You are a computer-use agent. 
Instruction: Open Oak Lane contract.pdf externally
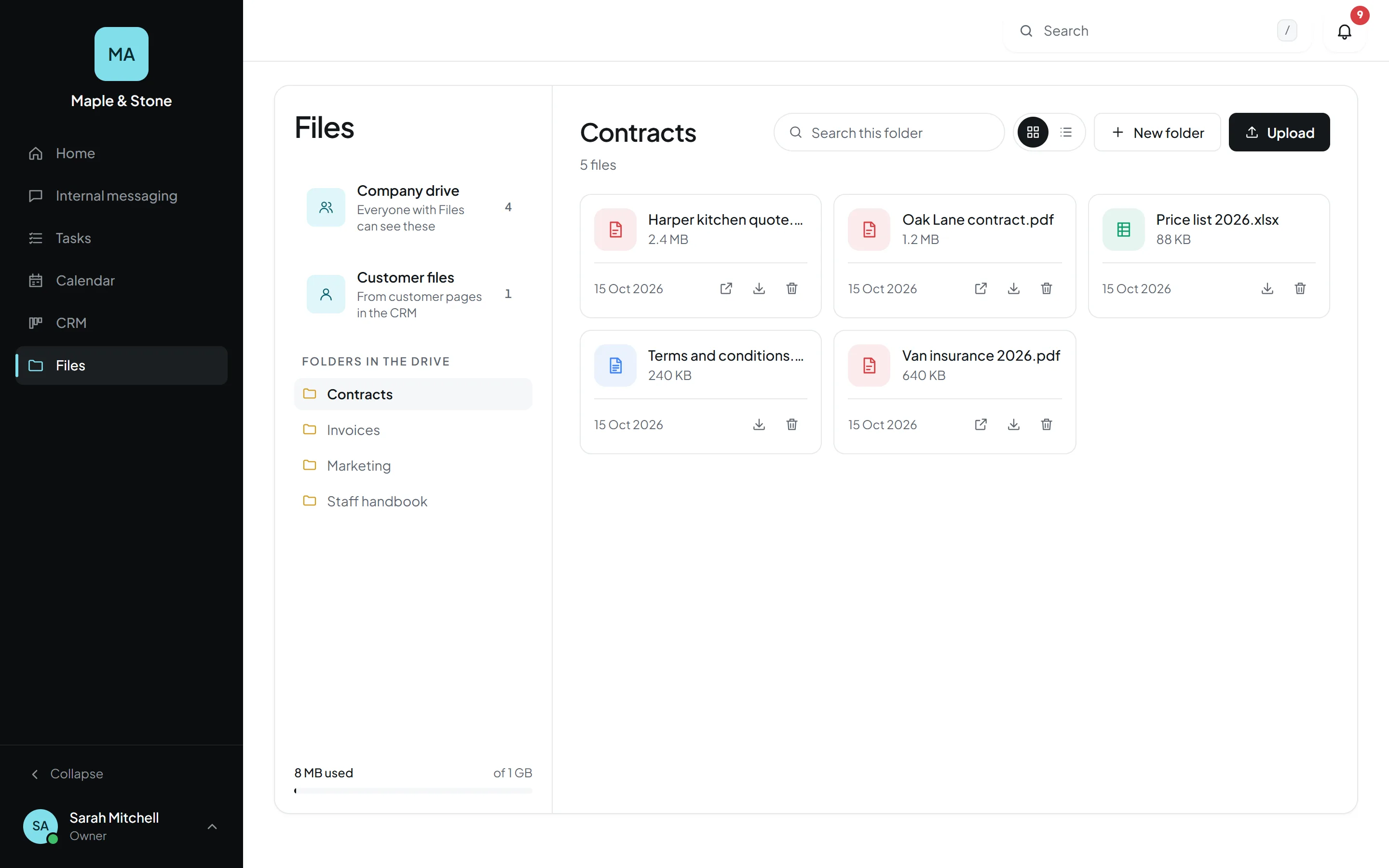pos(980,288)
